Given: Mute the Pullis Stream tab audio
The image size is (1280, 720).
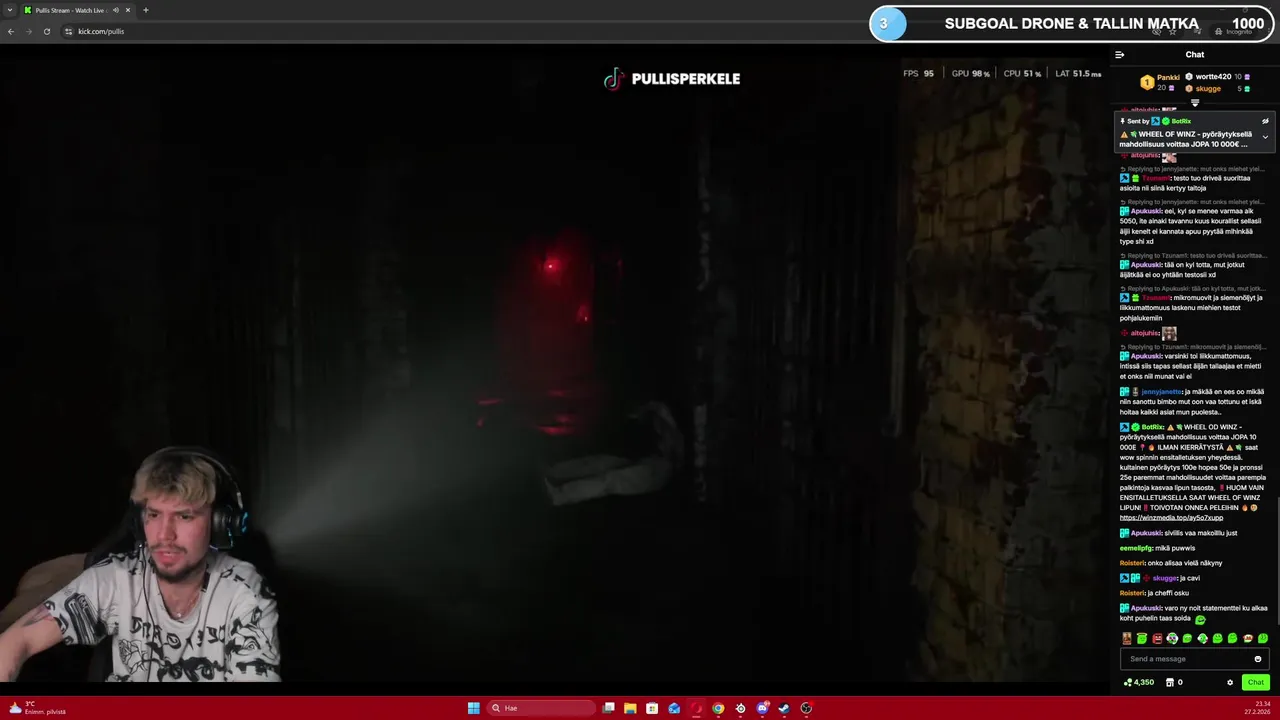Looking at the screenshot, I should [116, 10].
